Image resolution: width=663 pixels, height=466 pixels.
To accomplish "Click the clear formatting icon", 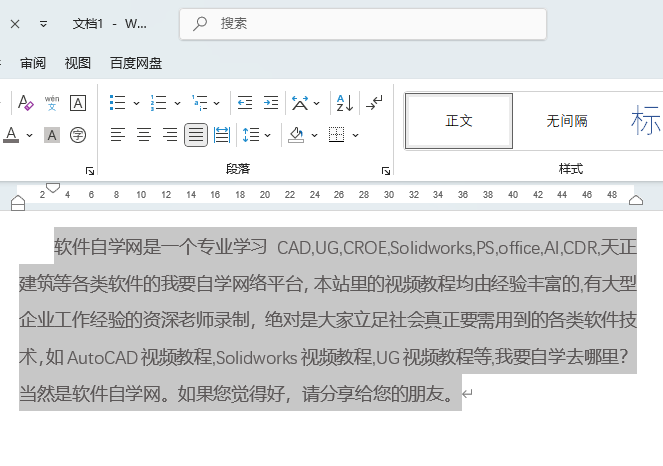I will click(x=25, y=103).
